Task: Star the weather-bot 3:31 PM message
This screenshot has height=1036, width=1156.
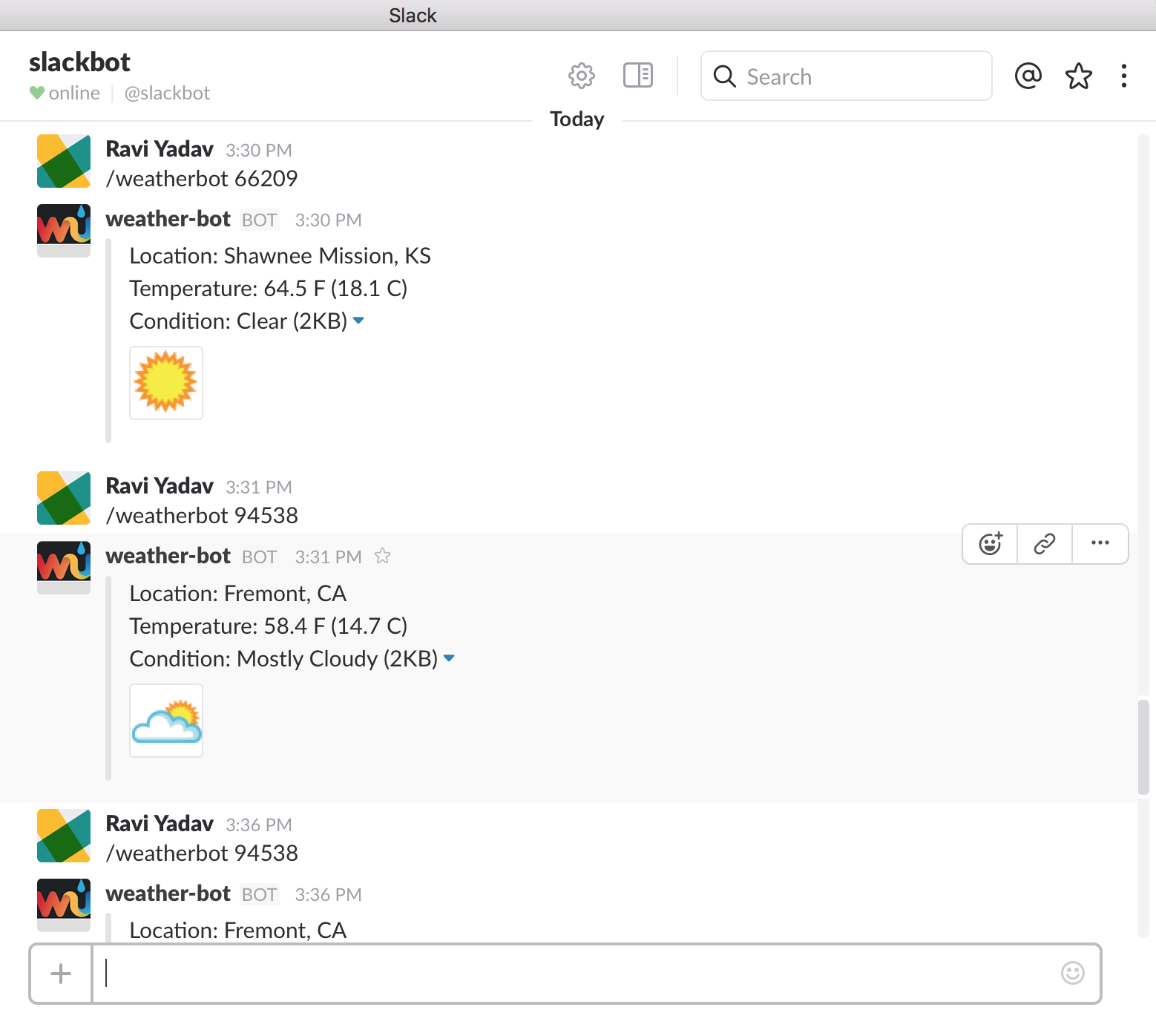Action: pyautogui.click(x=382, y=556)
